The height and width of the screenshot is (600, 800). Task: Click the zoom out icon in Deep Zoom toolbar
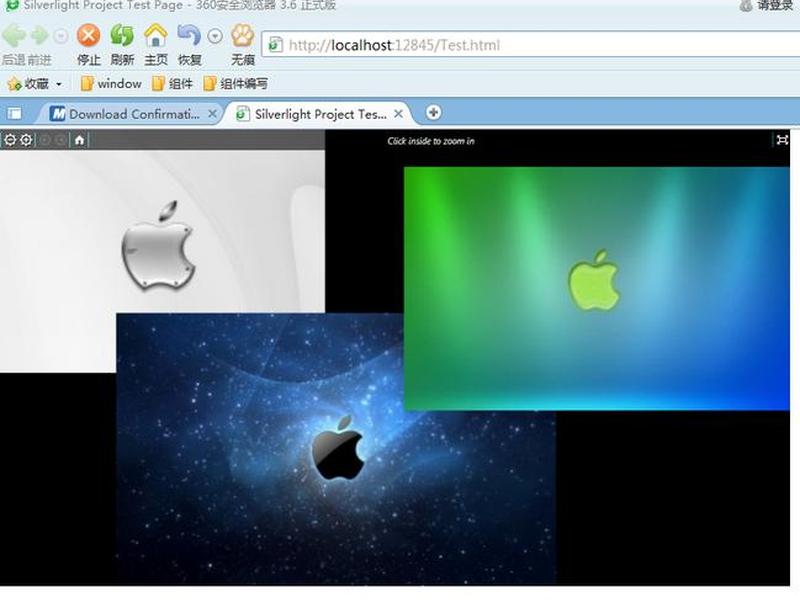click(x=10, y=140)
